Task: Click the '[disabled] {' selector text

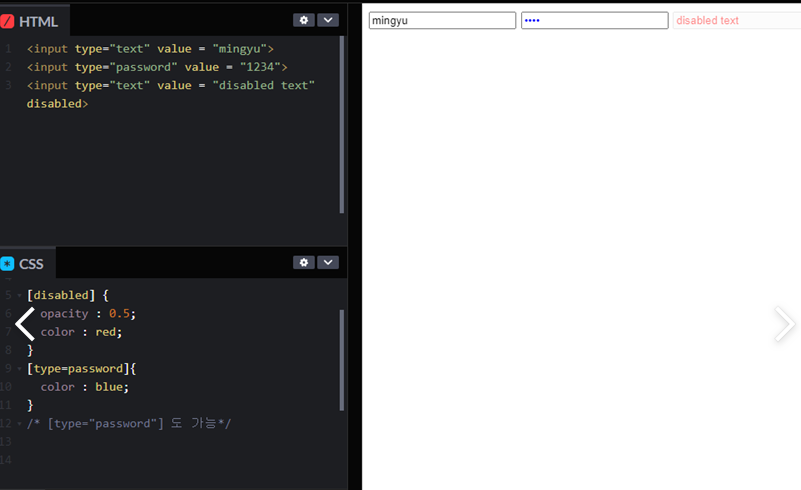Action: coord(67,295)
